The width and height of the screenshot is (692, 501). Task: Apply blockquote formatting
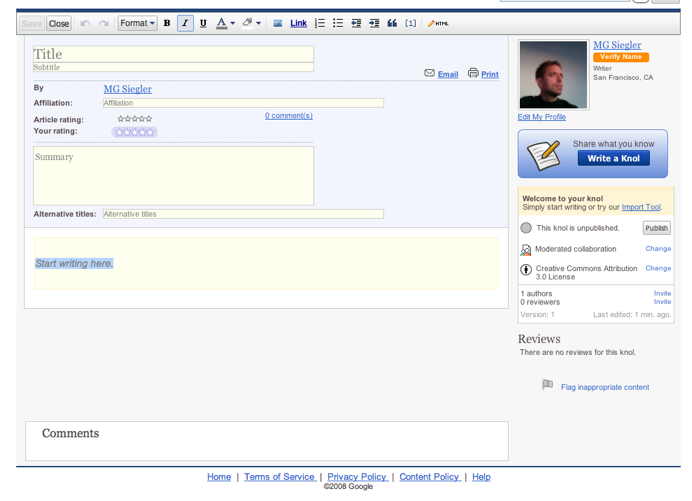pyautogui.click(x=392, y=23)
